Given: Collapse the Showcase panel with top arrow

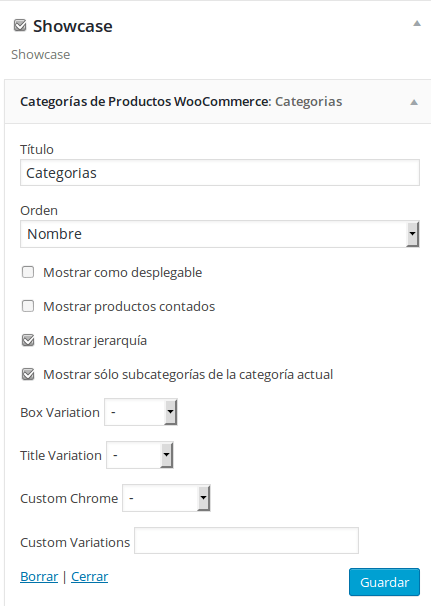Looking at the screenshot, I should point(417,23).
